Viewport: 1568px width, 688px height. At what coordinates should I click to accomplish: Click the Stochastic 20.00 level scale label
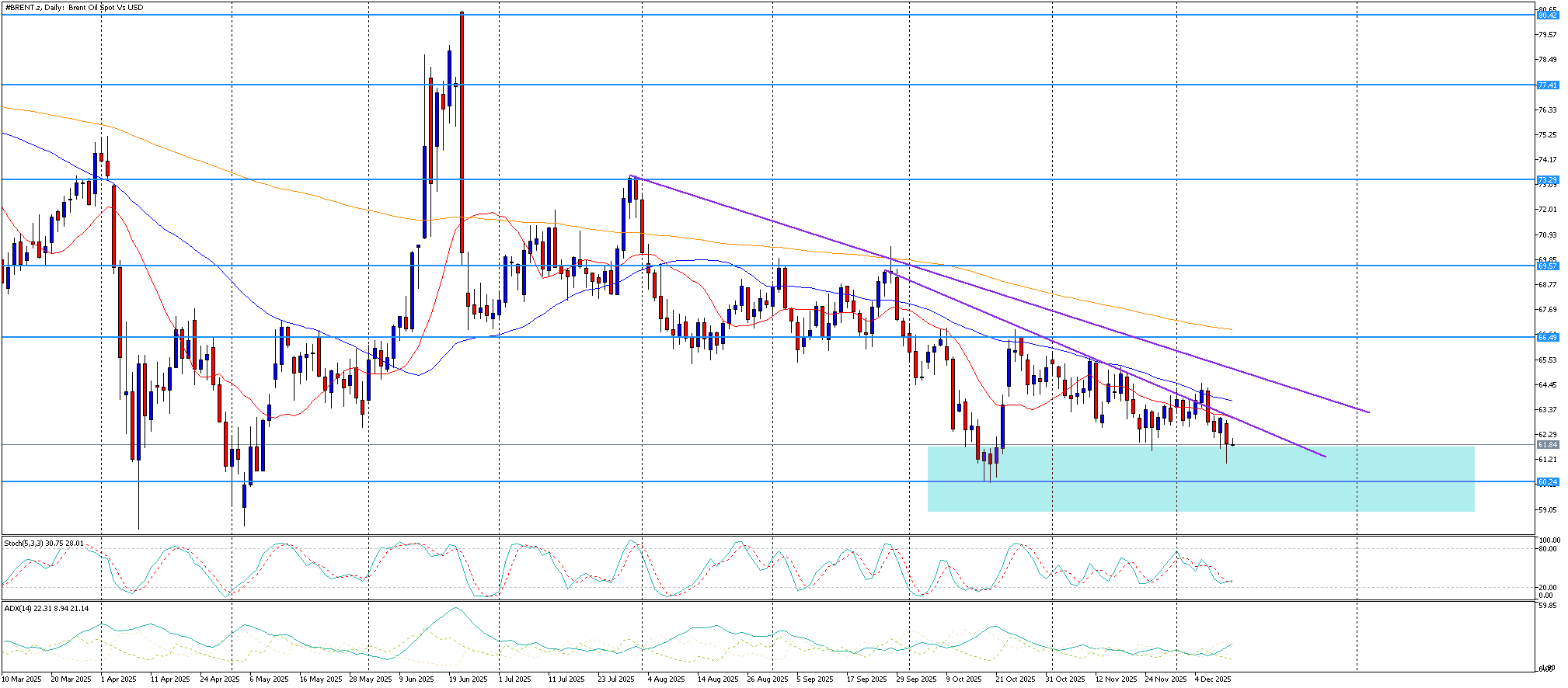[1548, 588]
